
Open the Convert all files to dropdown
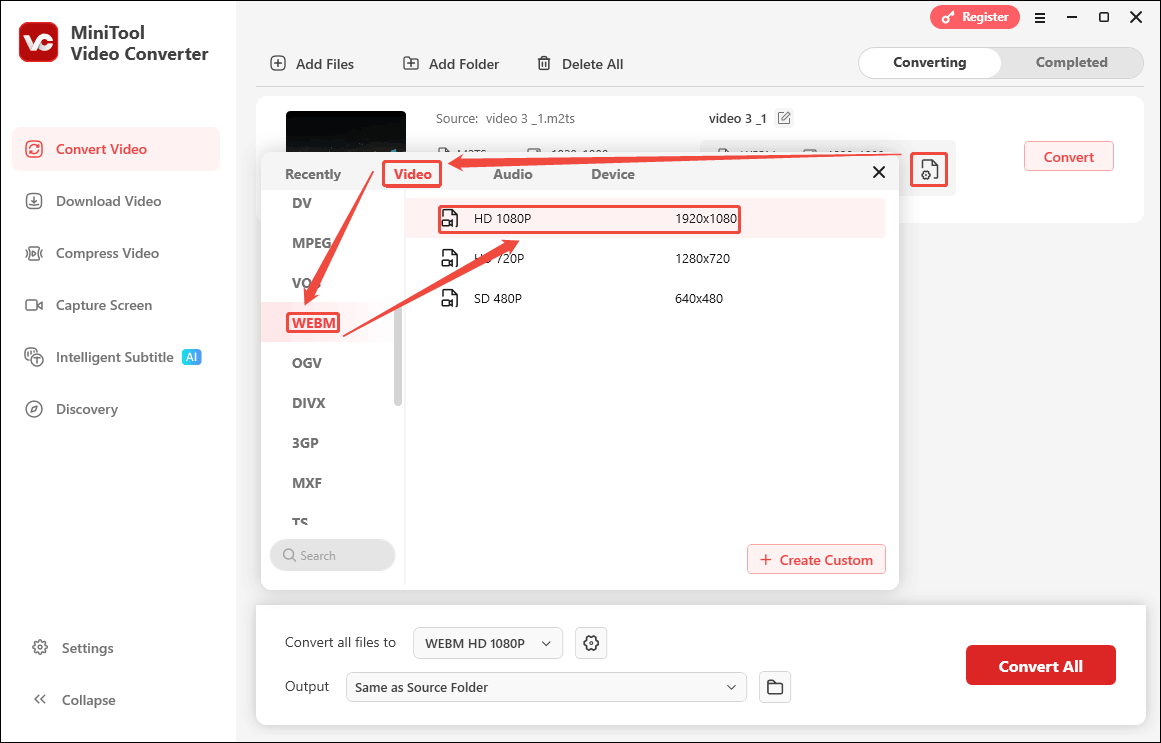point(487,643)
